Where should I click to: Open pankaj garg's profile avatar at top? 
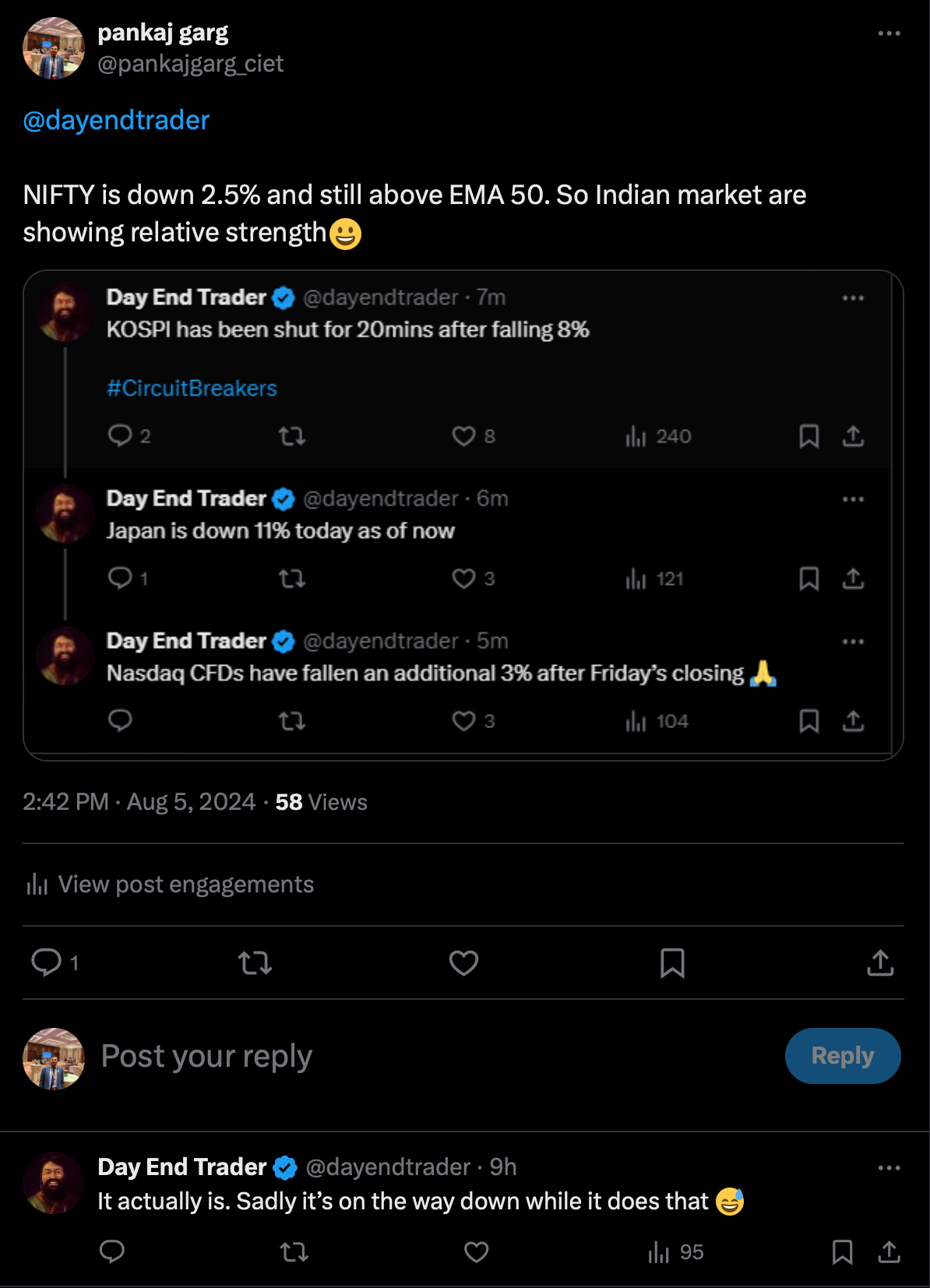coord(53,48)
